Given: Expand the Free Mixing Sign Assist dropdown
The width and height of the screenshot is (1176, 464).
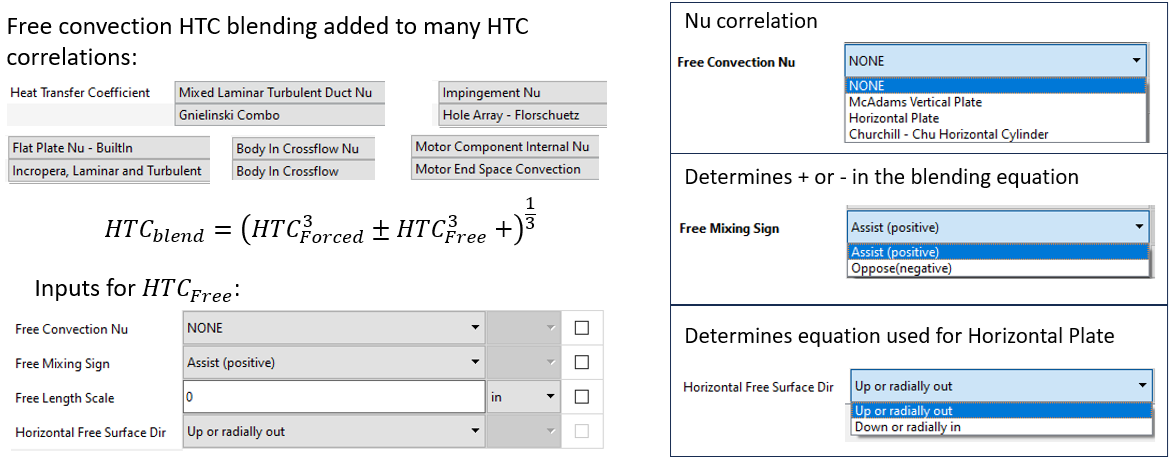Looking at the screenshot, I should pos(333,362).
